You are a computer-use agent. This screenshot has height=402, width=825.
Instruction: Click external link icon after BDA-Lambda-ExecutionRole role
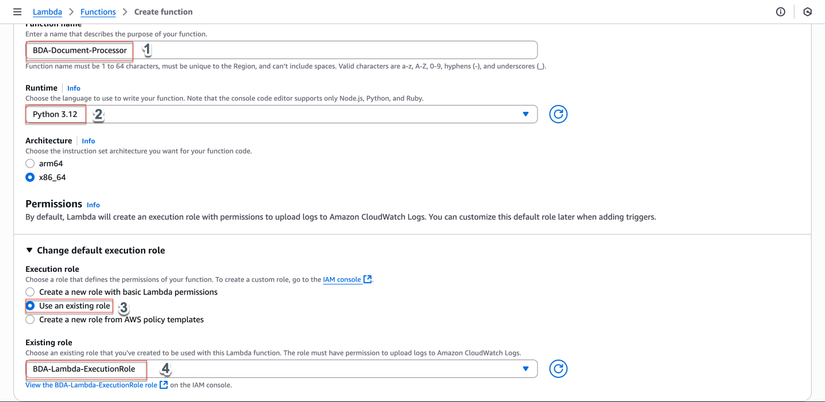[x=164, y=385]
